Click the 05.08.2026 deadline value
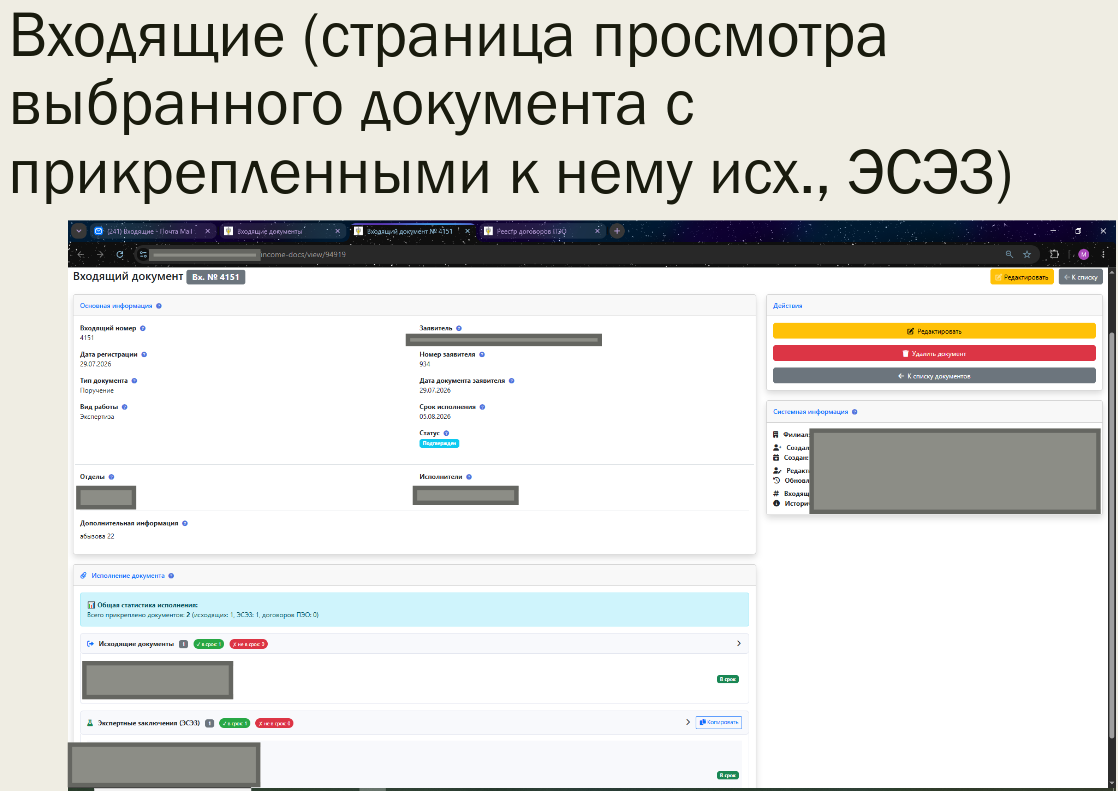The width and height of the screenshot is (1118, 791). pos(435,417)
